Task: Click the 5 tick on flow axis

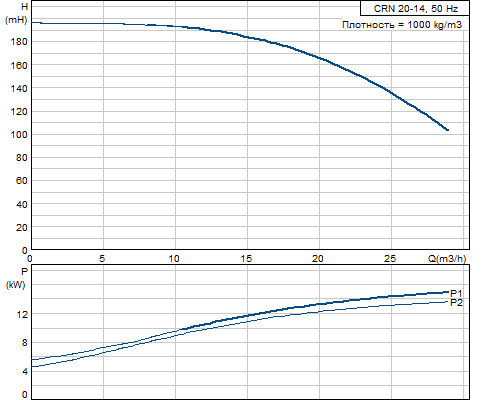Action: (102, 258)
